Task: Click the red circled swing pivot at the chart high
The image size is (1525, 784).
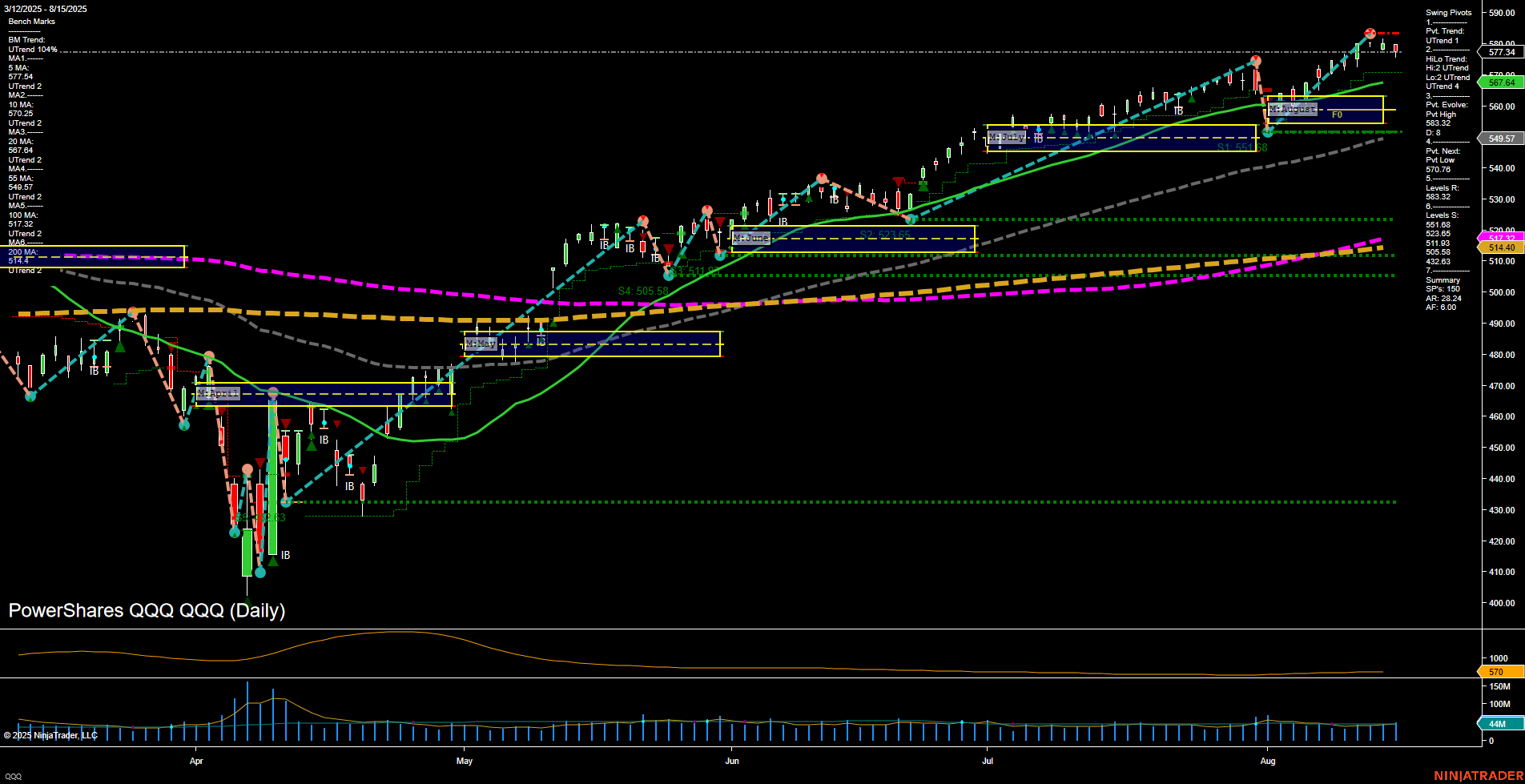Action: point(1369,34)
